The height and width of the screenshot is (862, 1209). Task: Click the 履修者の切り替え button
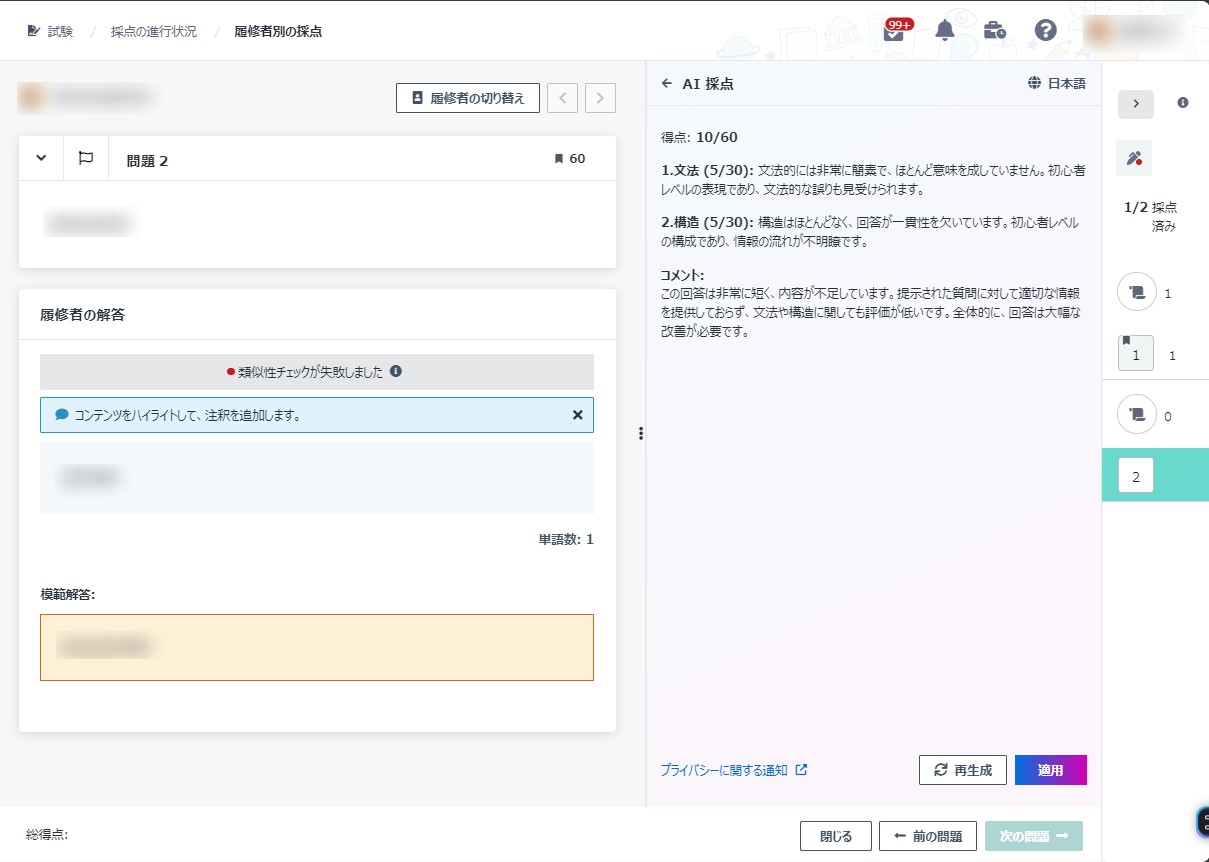tap(467, 98)
